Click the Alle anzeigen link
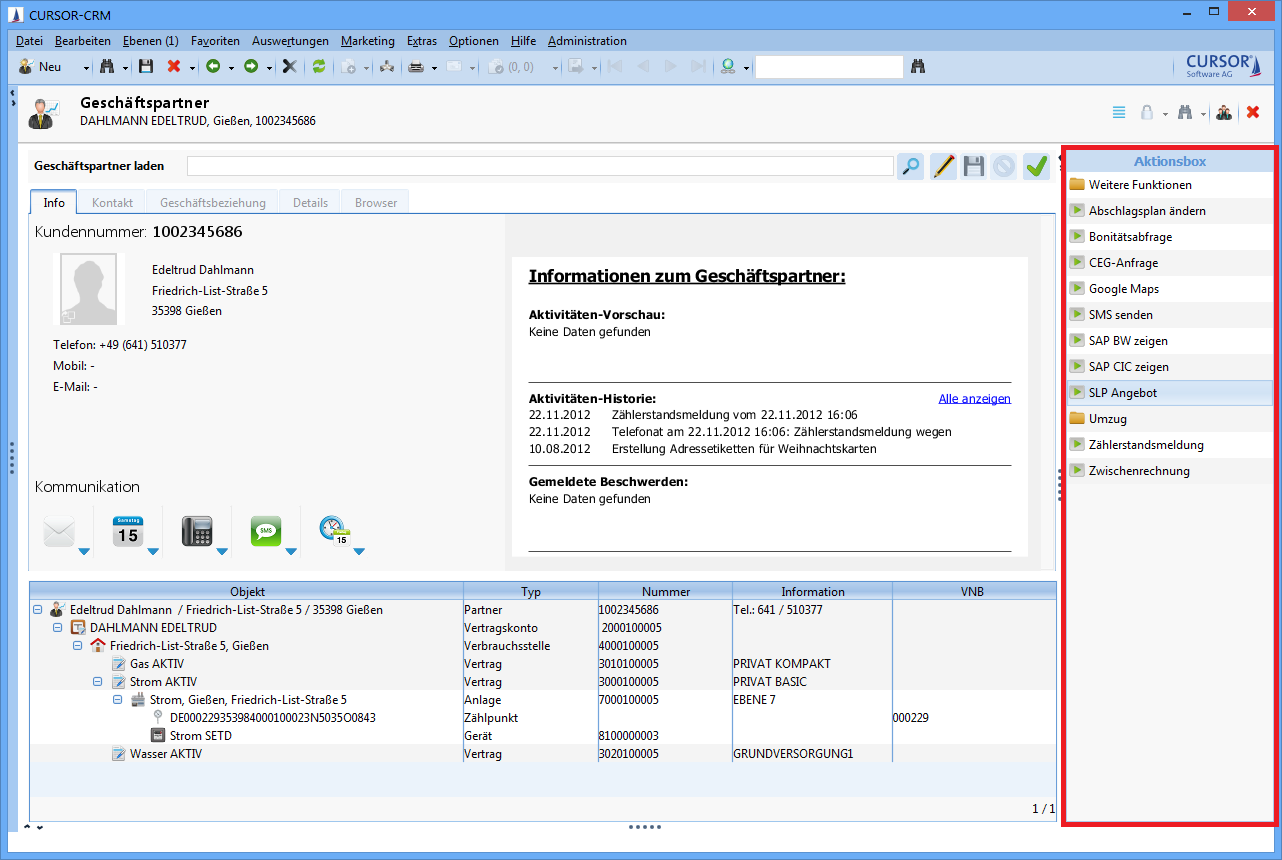This screenshot has width=1282, height=860. 974,399
